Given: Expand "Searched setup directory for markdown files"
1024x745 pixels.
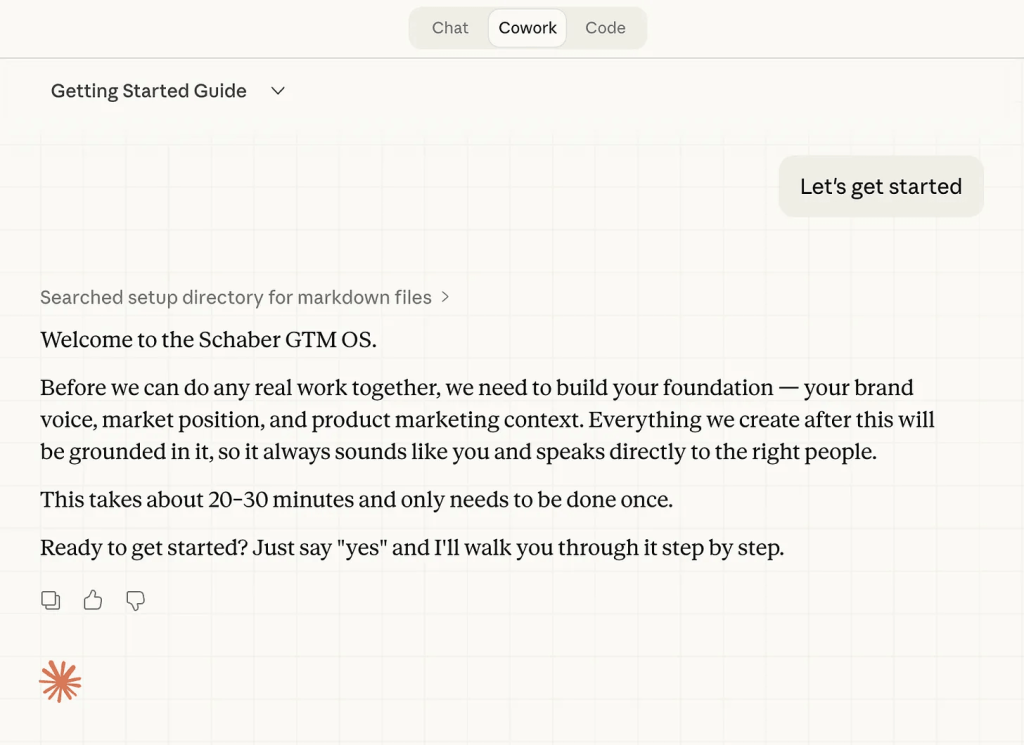Looking at the screenshot, I should point(236,297).
